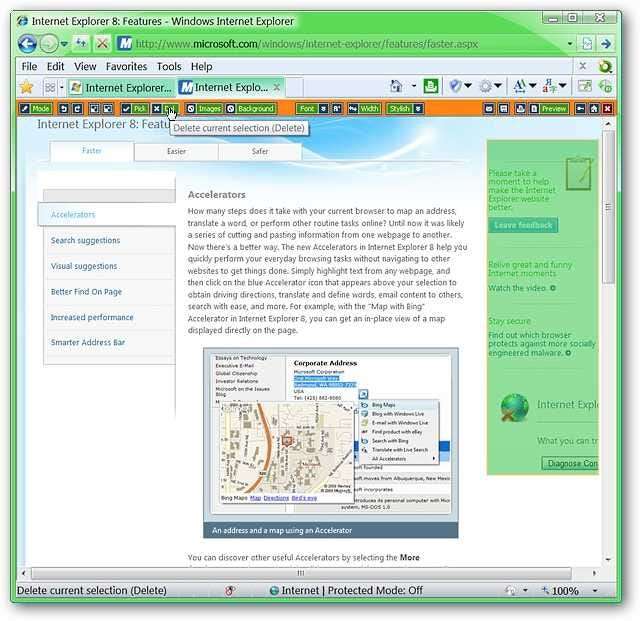Open the address bar history dropdown
The width and height of the screenshot is (640, 621).
tap(570, 44)
